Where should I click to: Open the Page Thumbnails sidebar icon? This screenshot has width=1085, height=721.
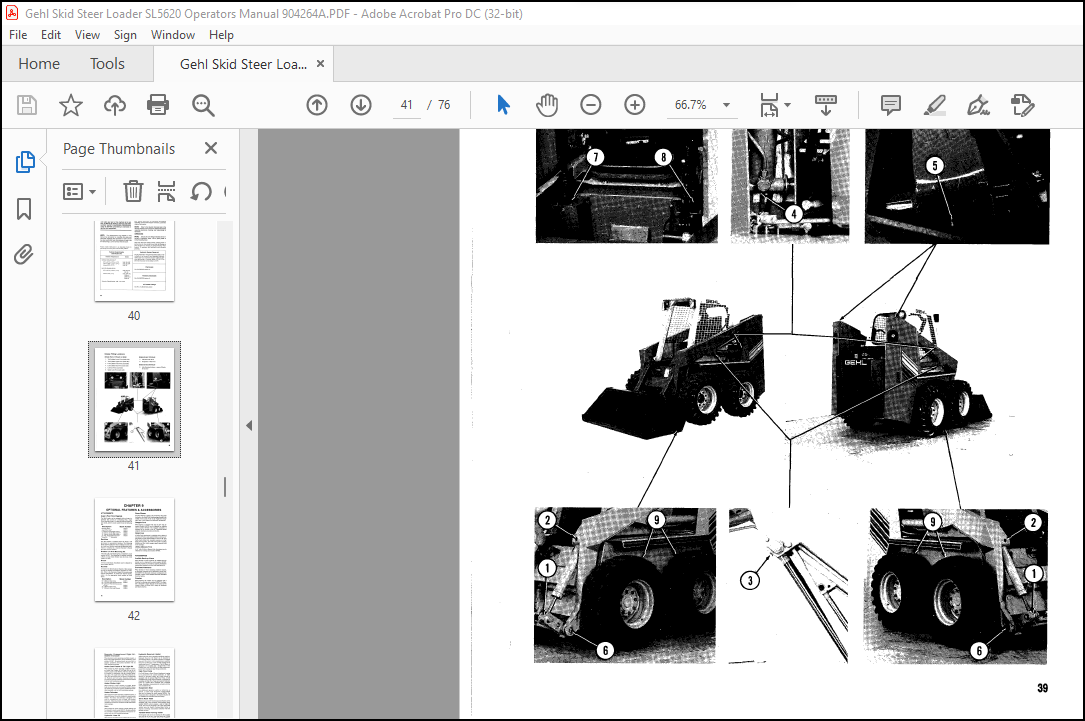pos(25,162)
